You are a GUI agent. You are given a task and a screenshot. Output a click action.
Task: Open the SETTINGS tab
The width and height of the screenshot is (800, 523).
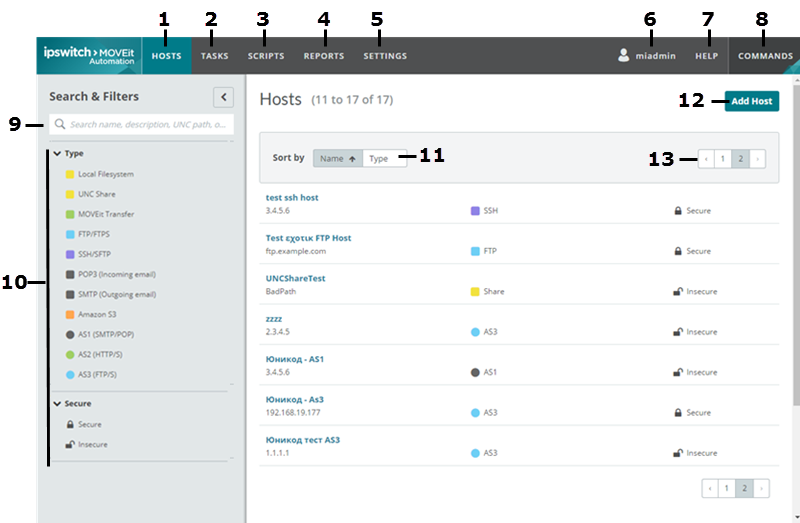click(x=385, y=56)
